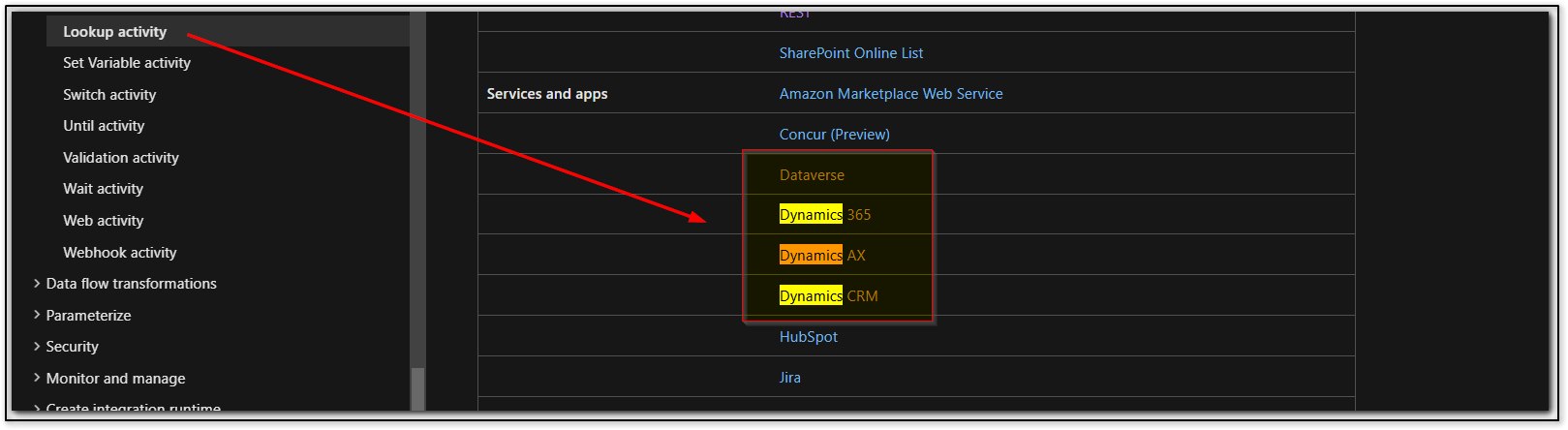Open the Jira connector link

click(x=790, y=378)
